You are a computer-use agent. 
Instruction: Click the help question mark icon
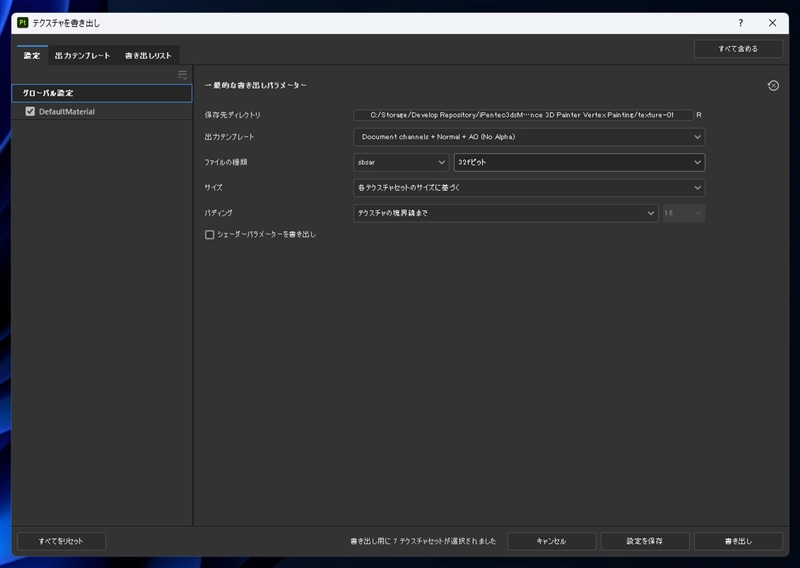click(740, 23)
